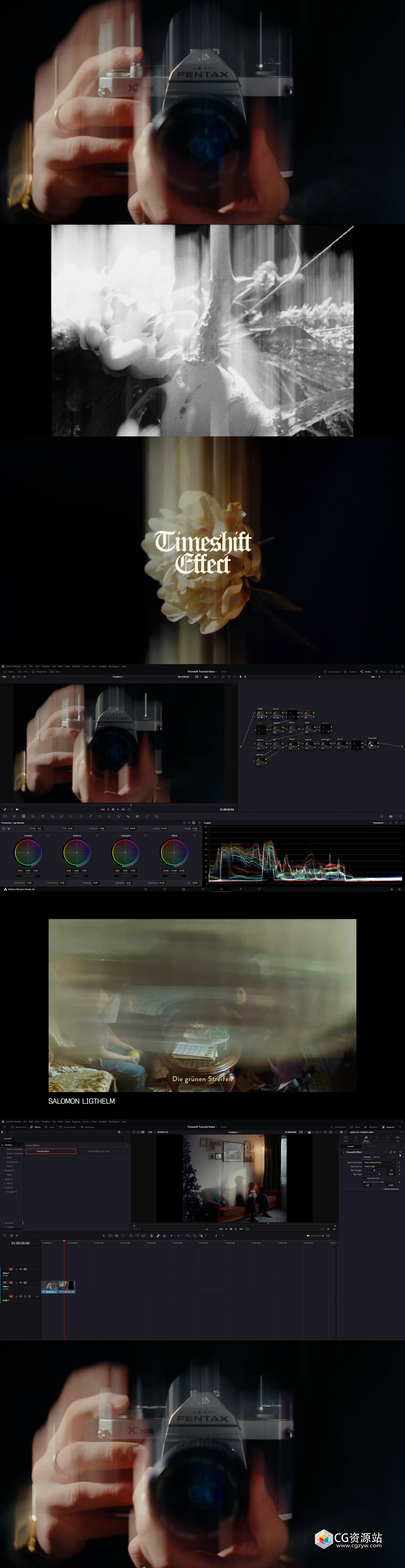Jump to first frame in Edit page viewer
This screenshot has width=405, height=1568.
(x=221, y=1229)
